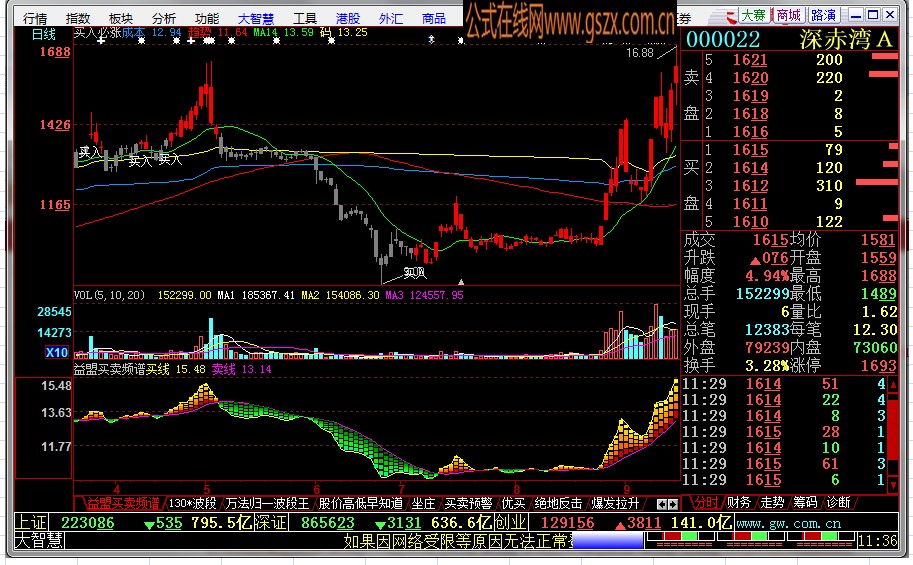Switch to 买卖预警 indicator tab

pos(468,503)
